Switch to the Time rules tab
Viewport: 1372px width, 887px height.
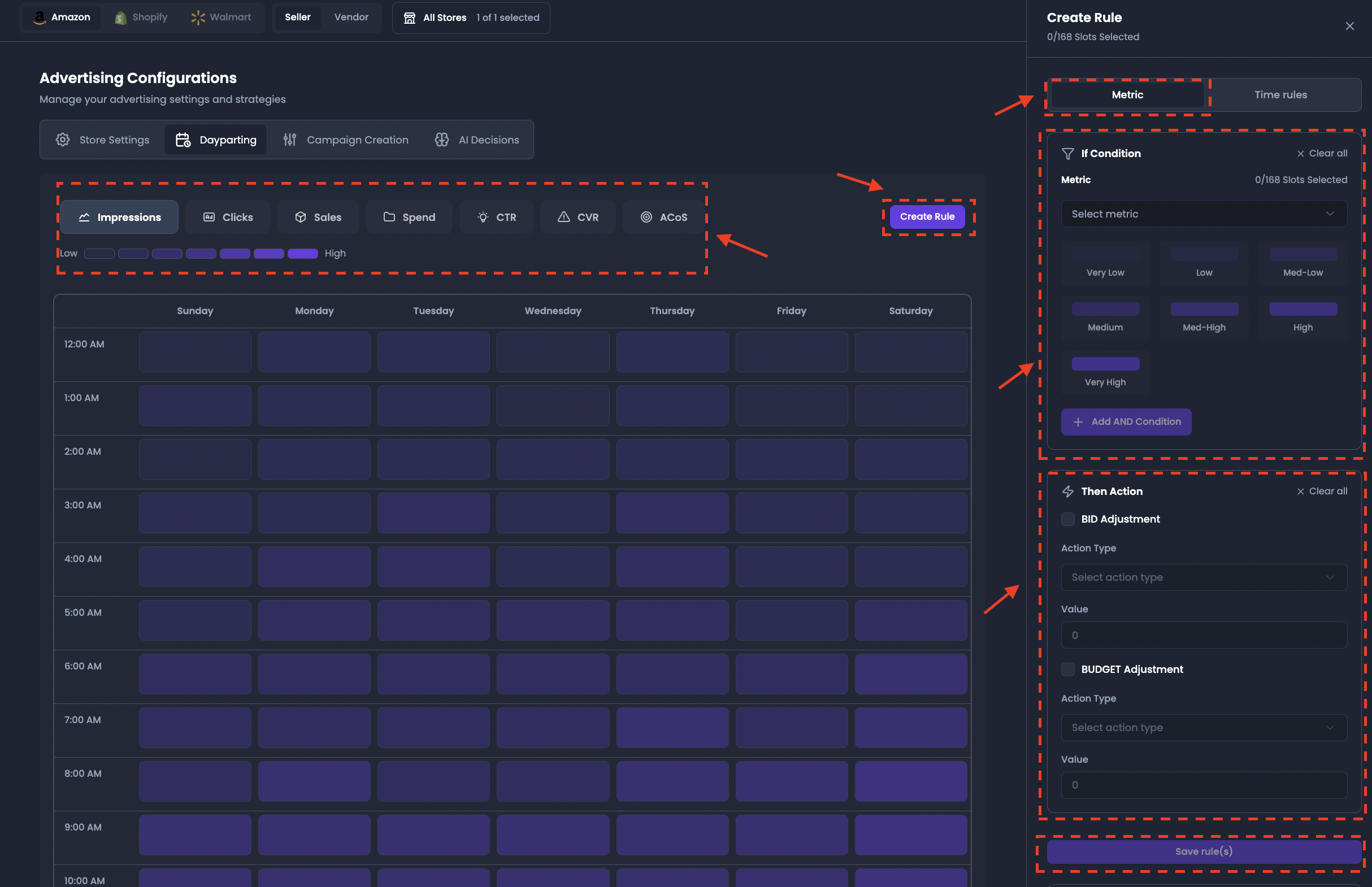1280,94
